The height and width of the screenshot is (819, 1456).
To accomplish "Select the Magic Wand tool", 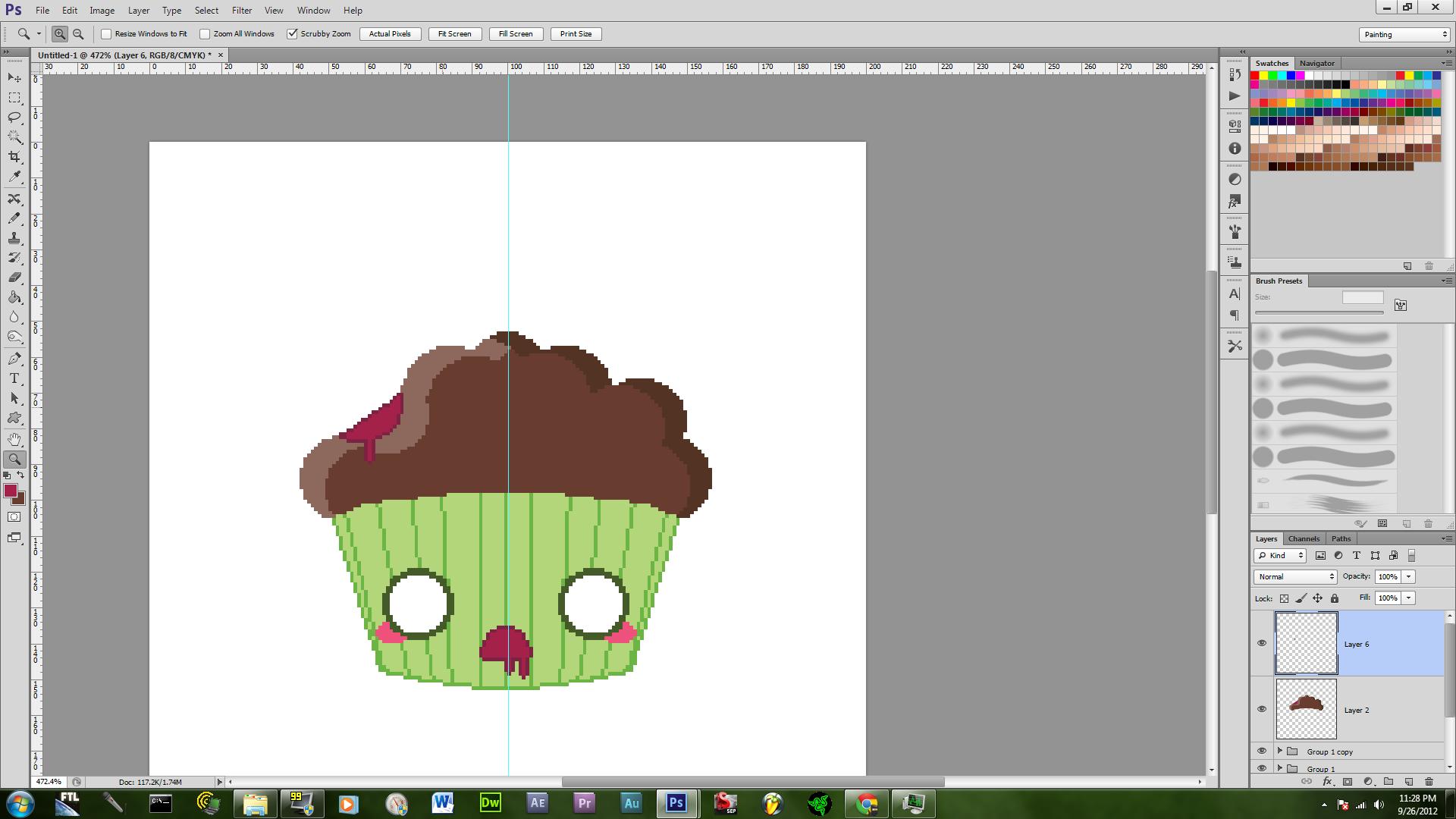I will coord(14,136).
